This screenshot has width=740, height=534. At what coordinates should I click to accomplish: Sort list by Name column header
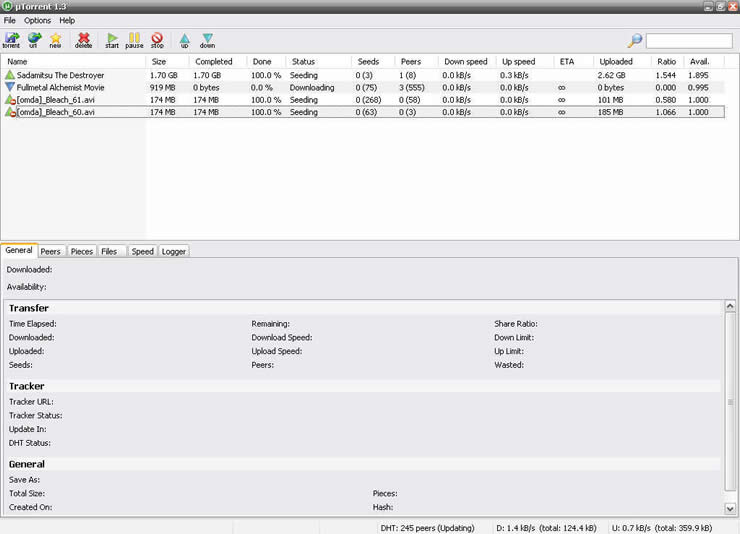pos(73,61)
